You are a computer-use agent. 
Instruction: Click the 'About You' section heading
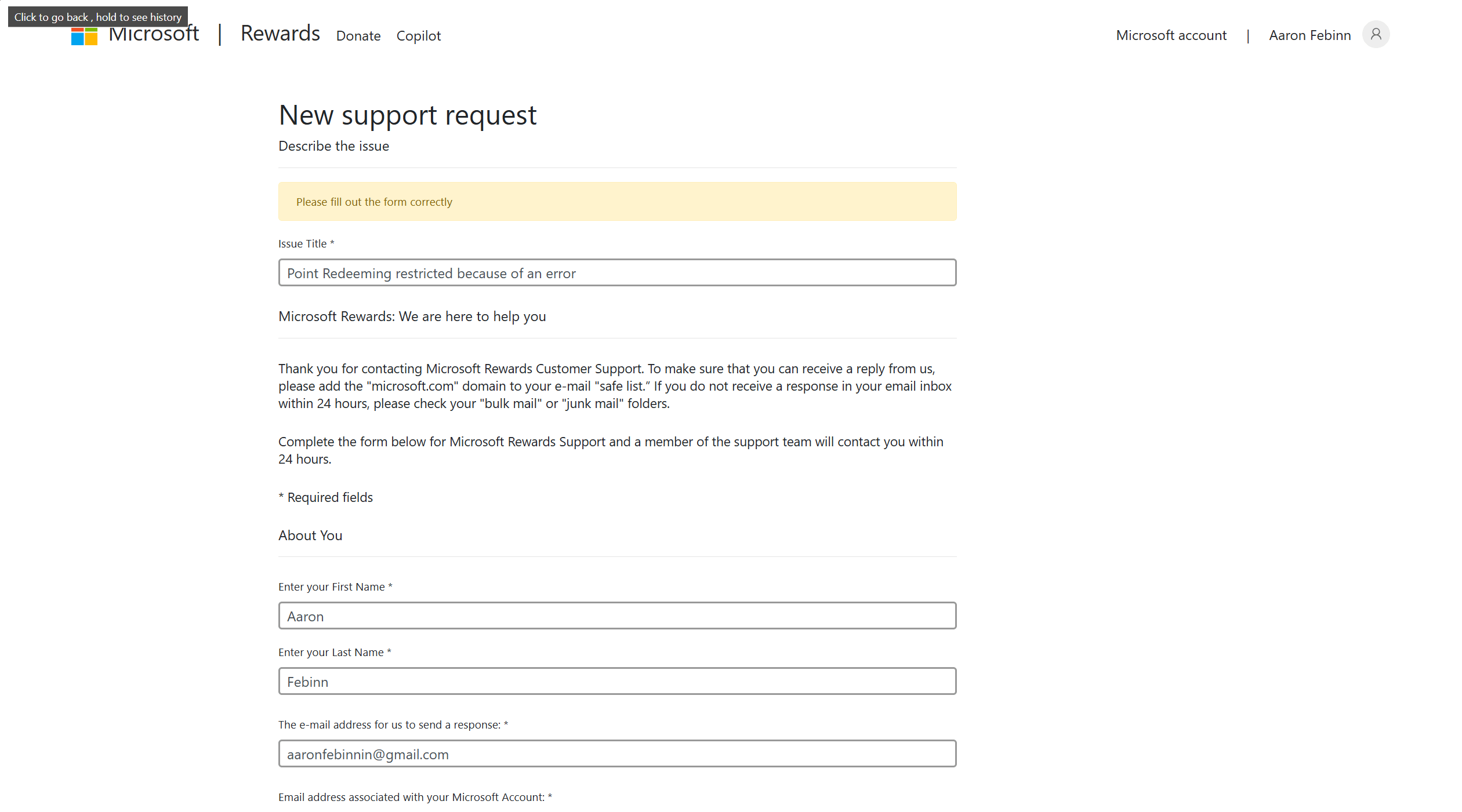coord(310,536)
